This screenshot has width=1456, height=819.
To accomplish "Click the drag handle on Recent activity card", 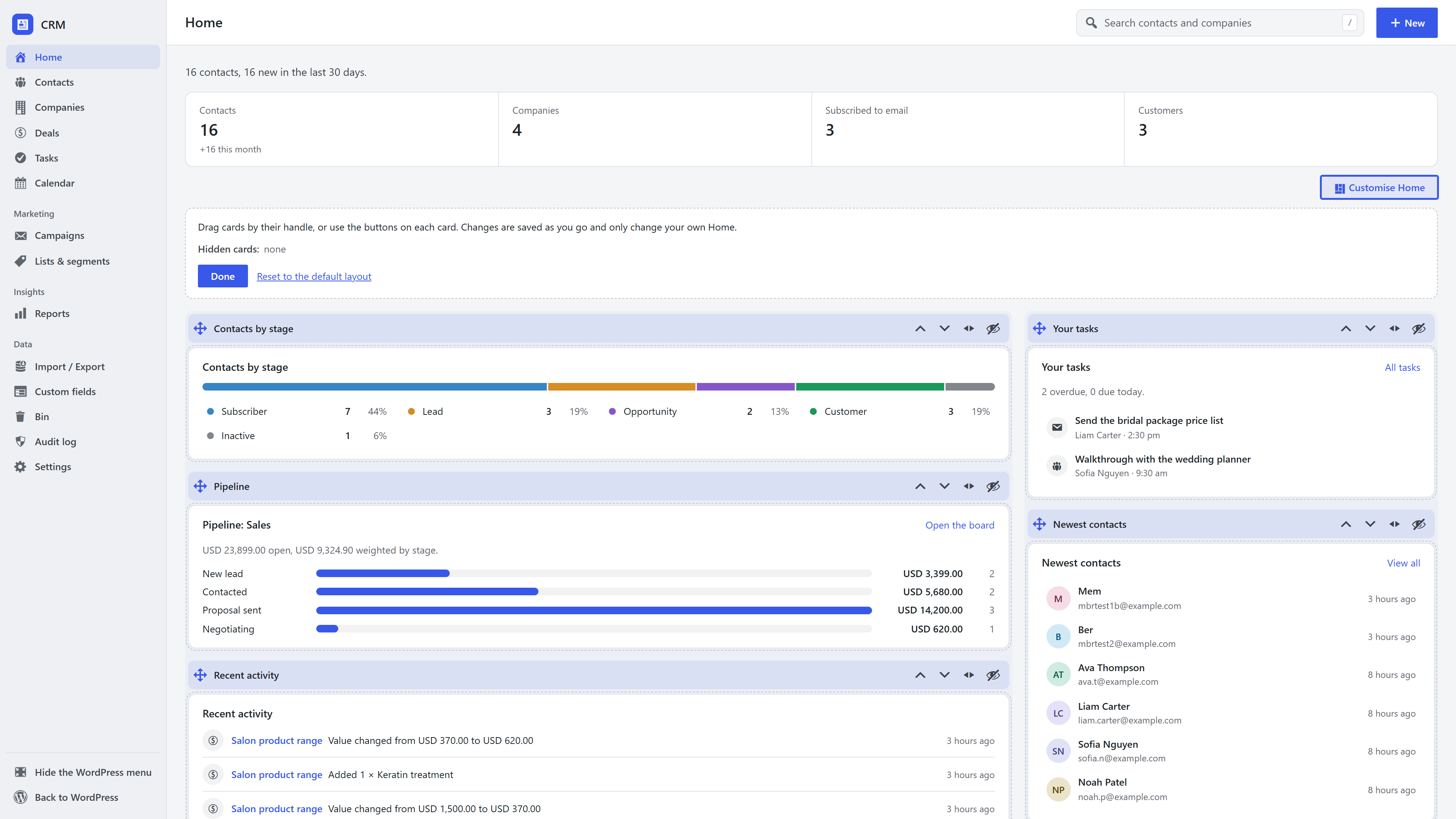I will pos(200,675).
